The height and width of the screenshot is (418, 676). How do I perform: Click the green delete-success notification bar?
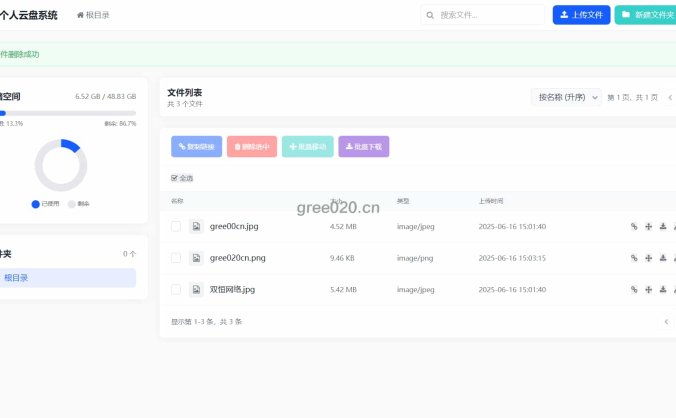[x=338, y=54]
